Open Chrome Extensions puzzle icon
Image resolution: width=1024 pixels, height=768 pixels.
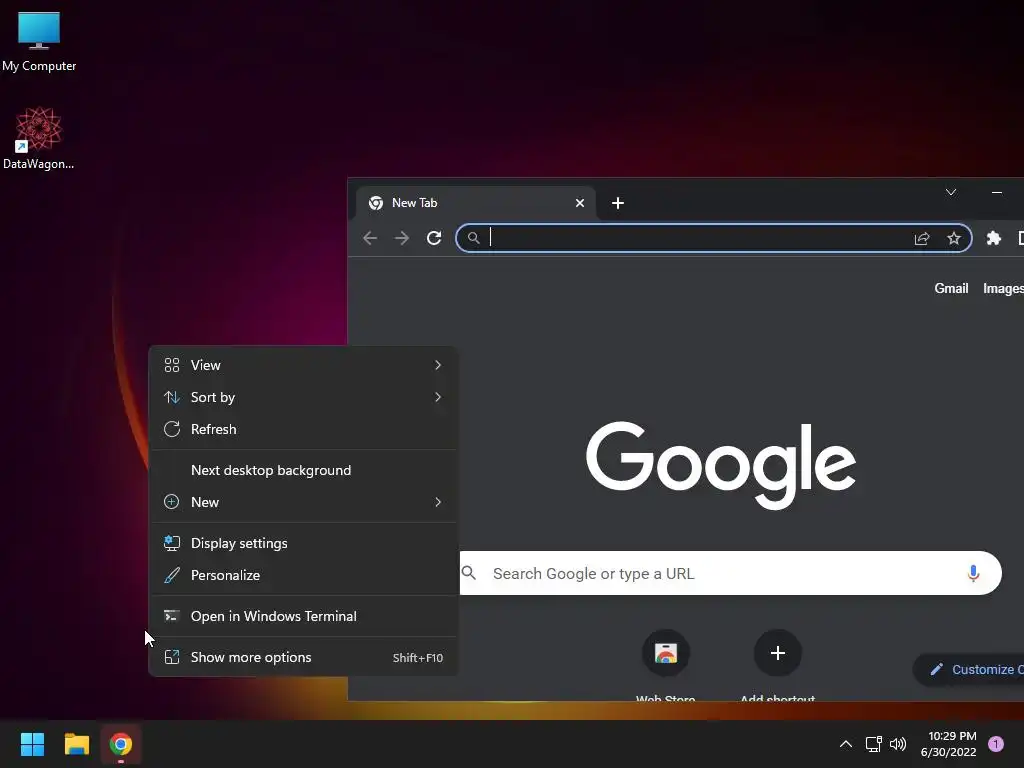(993, 238)
